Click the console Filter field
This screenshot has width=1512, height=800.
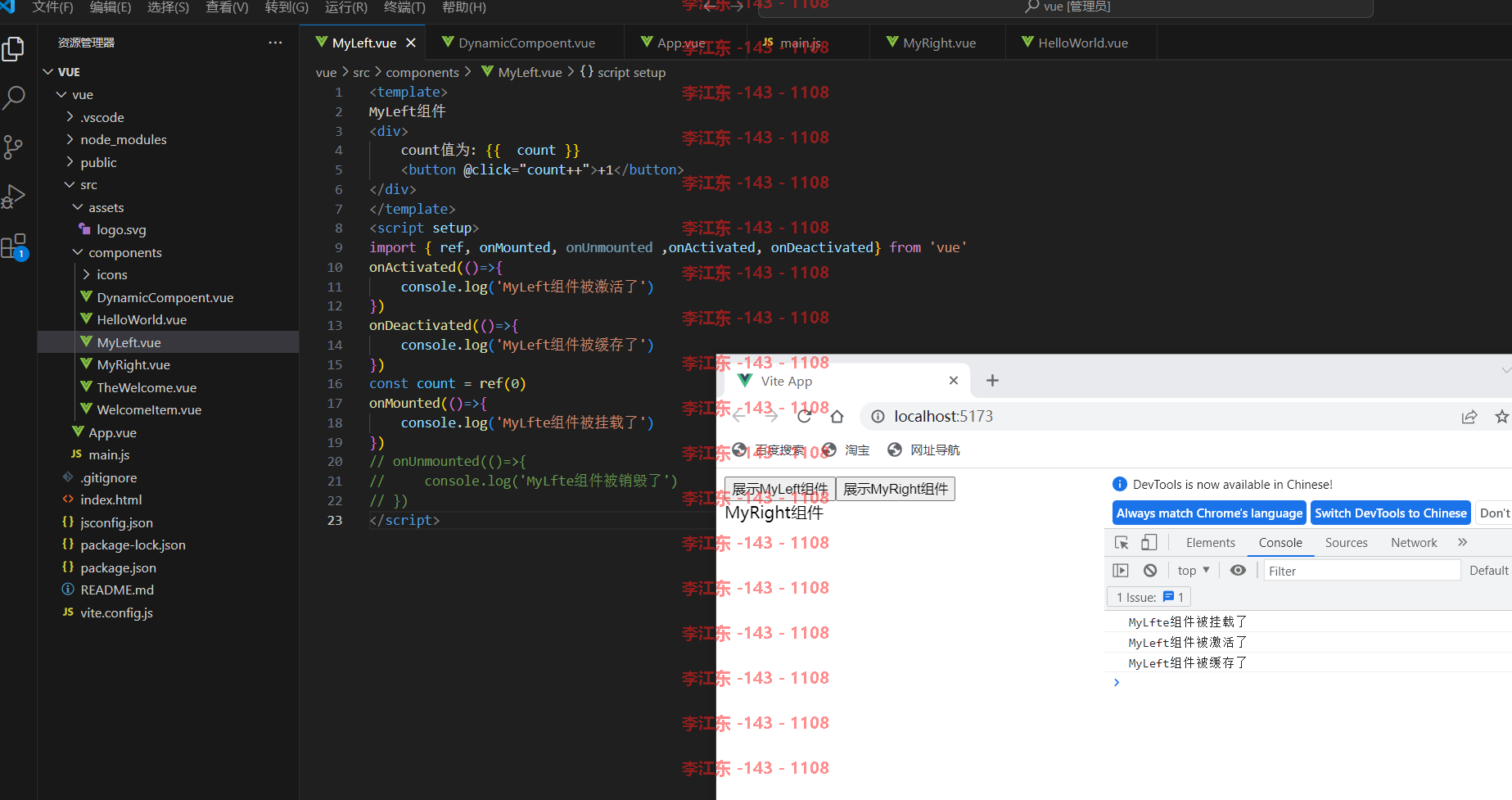pyautogui.click(x=1361, y=571)
